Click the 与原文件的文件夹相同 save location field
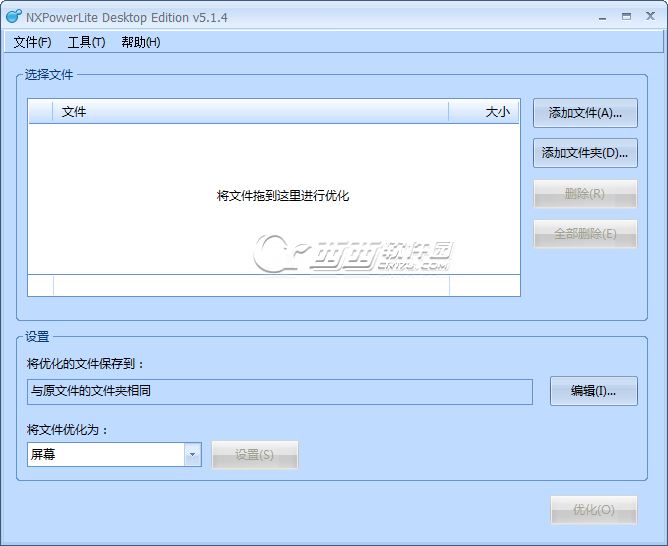Viewport: 668px width, 546px height. click(280, 391)
